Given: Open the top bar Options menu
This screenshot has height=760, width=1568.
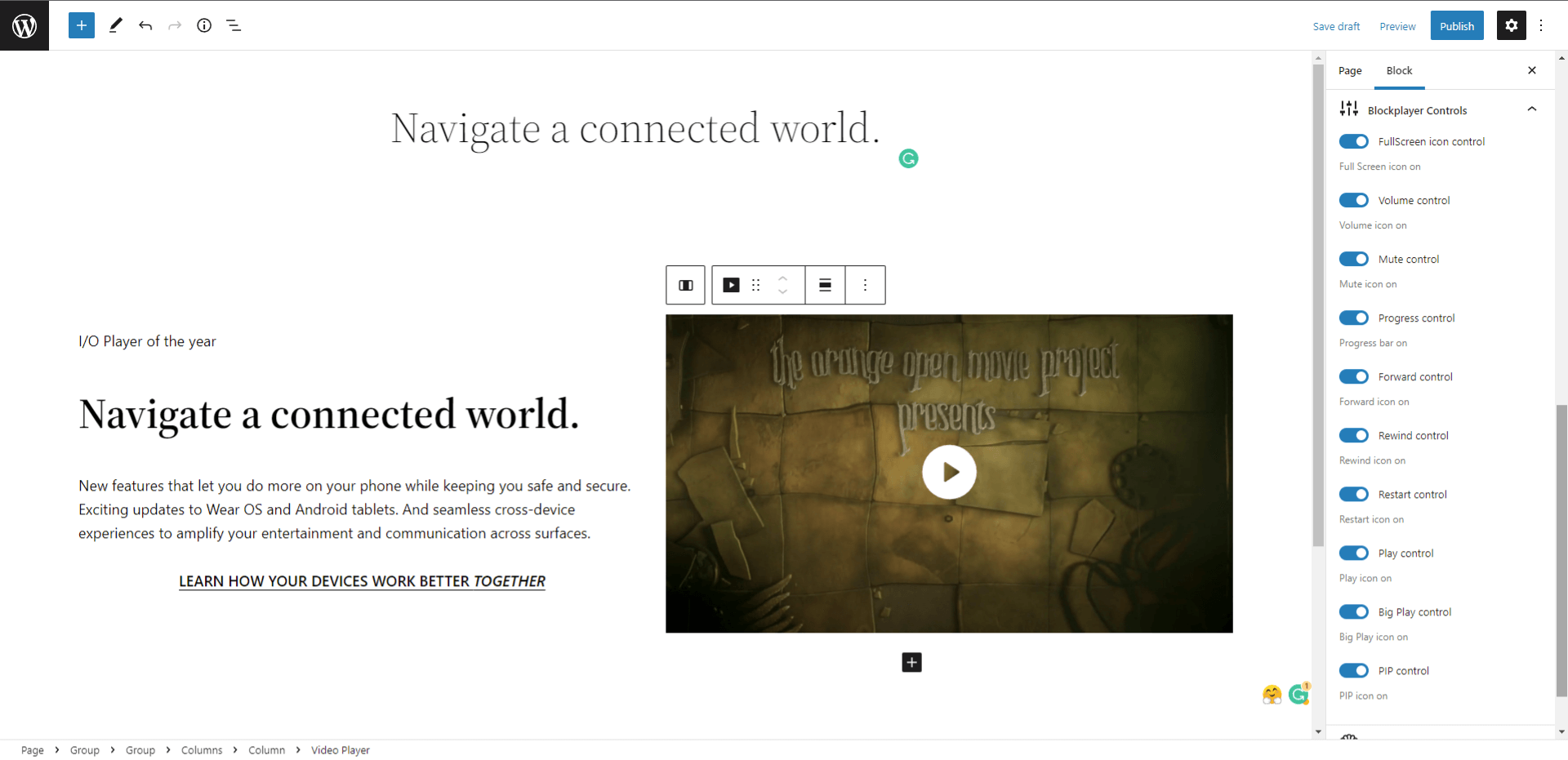Looking at the screenshot, I should point(1541,25).
